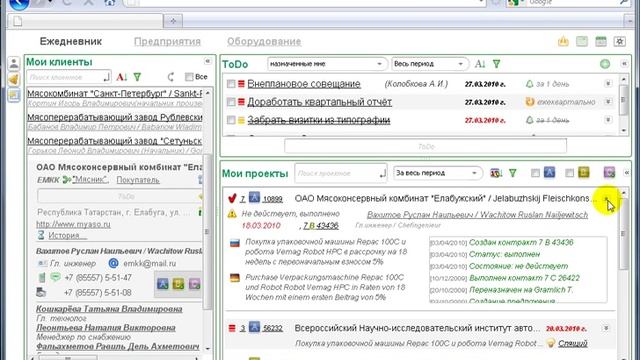Viewport: 640px width, 360px height.
Task: Sort the Мои клиенты list alphabetically
Action: click(x=122, y=77)
